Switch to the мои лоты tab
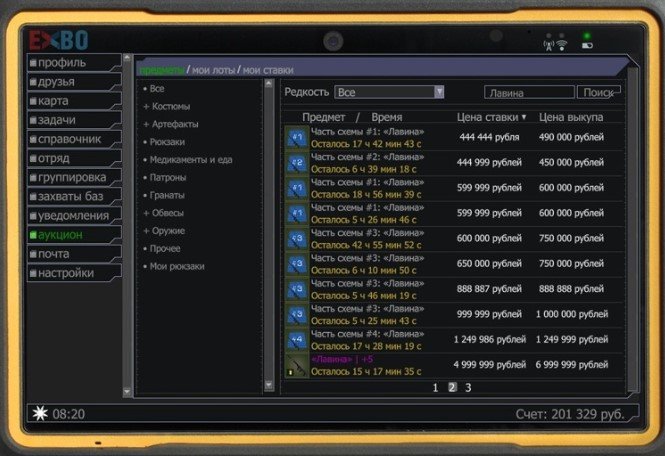Image resolution: width=665 pixels, height=456 pixels. click(x=213, y=70)
